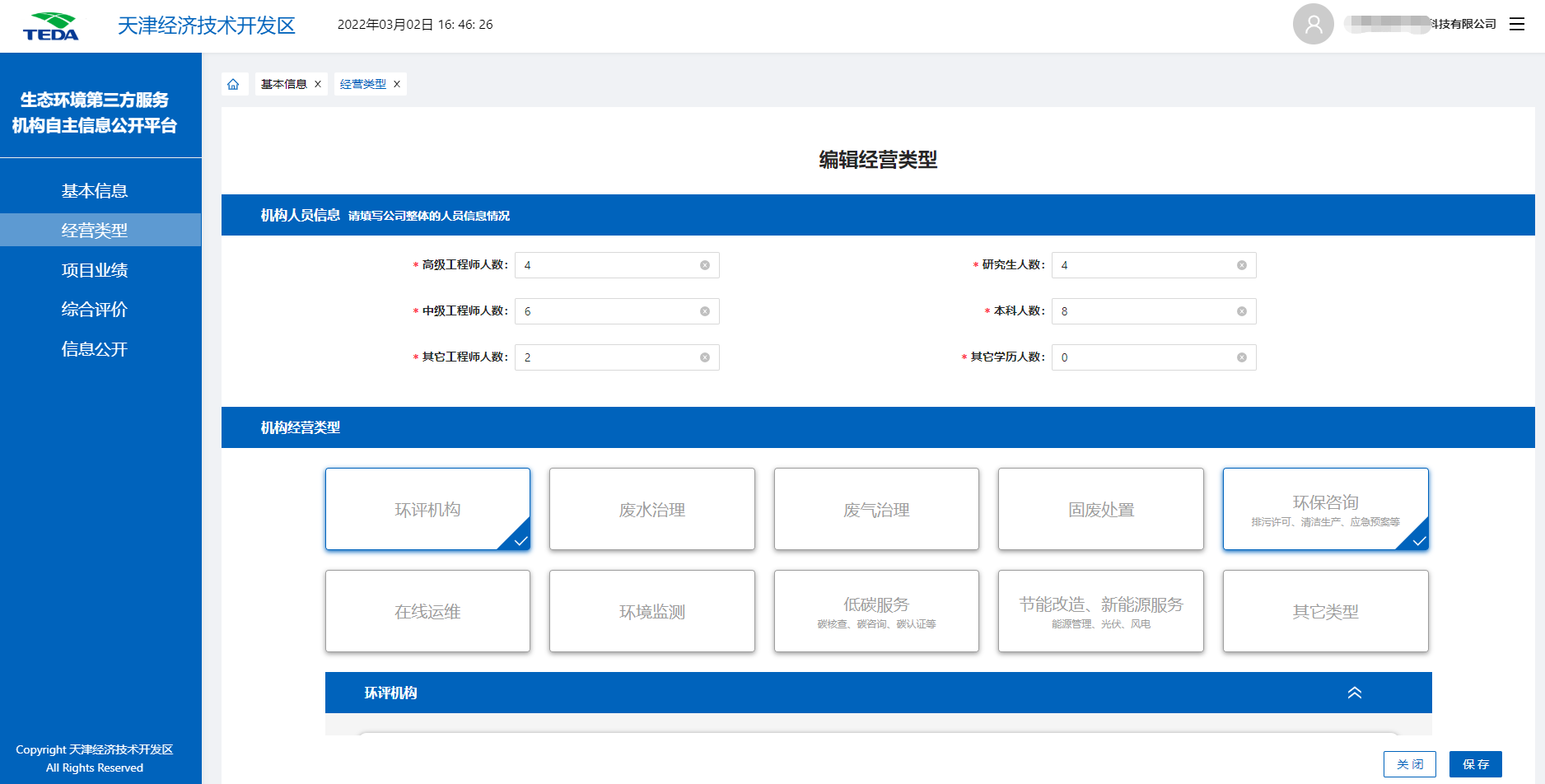Click the company name in the header
The image size is (1545, 784).
coord(1421,24)
